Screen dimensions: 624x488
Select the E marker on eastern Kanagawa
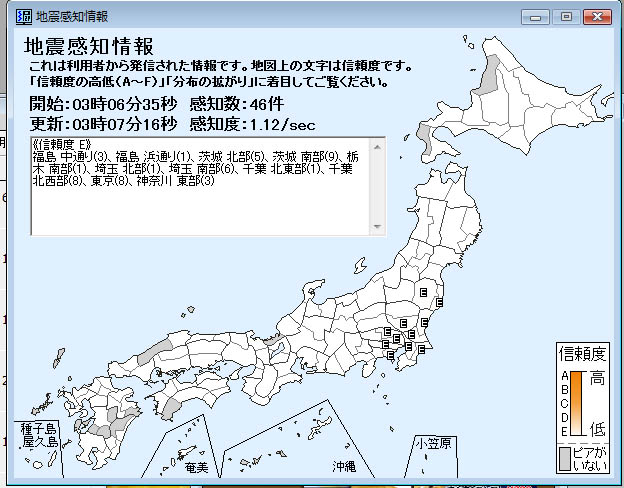point(390,354)
